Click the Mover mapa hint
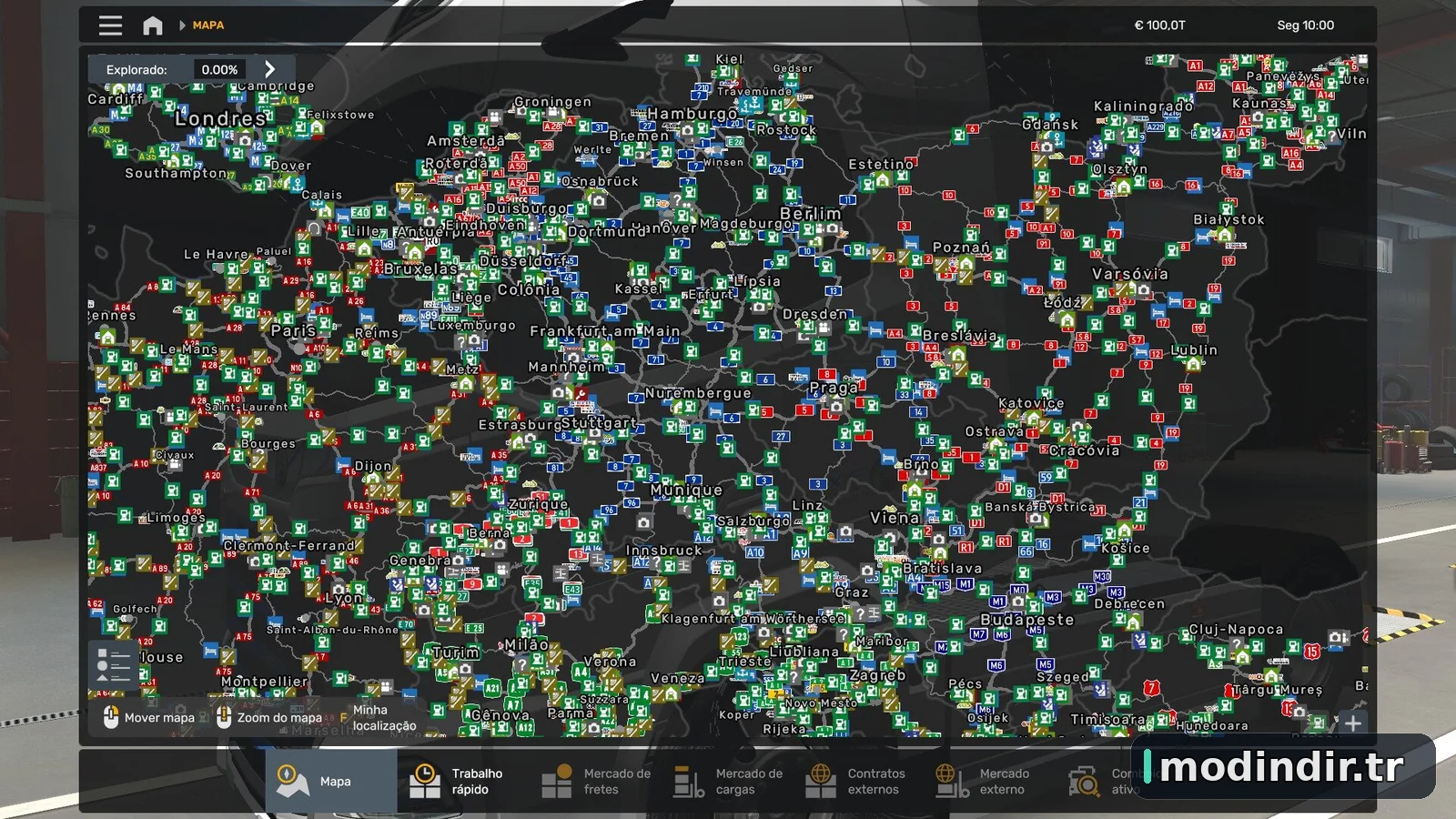Viewport: 1456px width, 819px height. point(149,717)
